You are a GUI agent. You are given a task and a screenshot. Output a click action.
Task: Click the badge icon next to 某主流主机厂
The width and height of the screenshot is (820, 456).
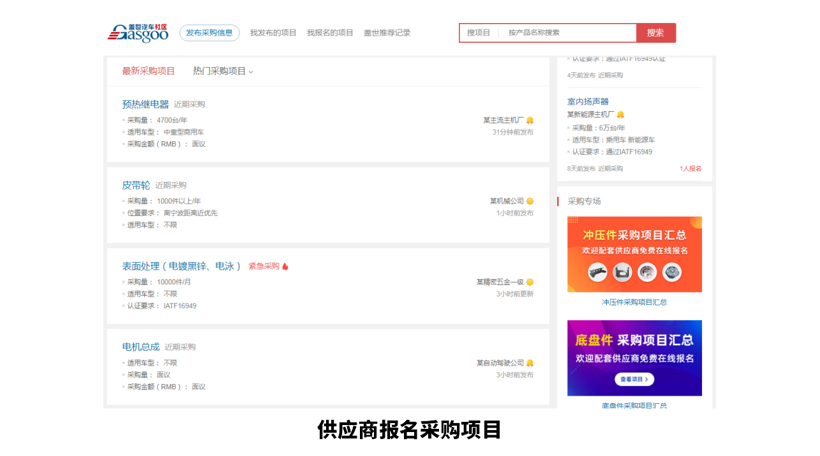(530, 120)
